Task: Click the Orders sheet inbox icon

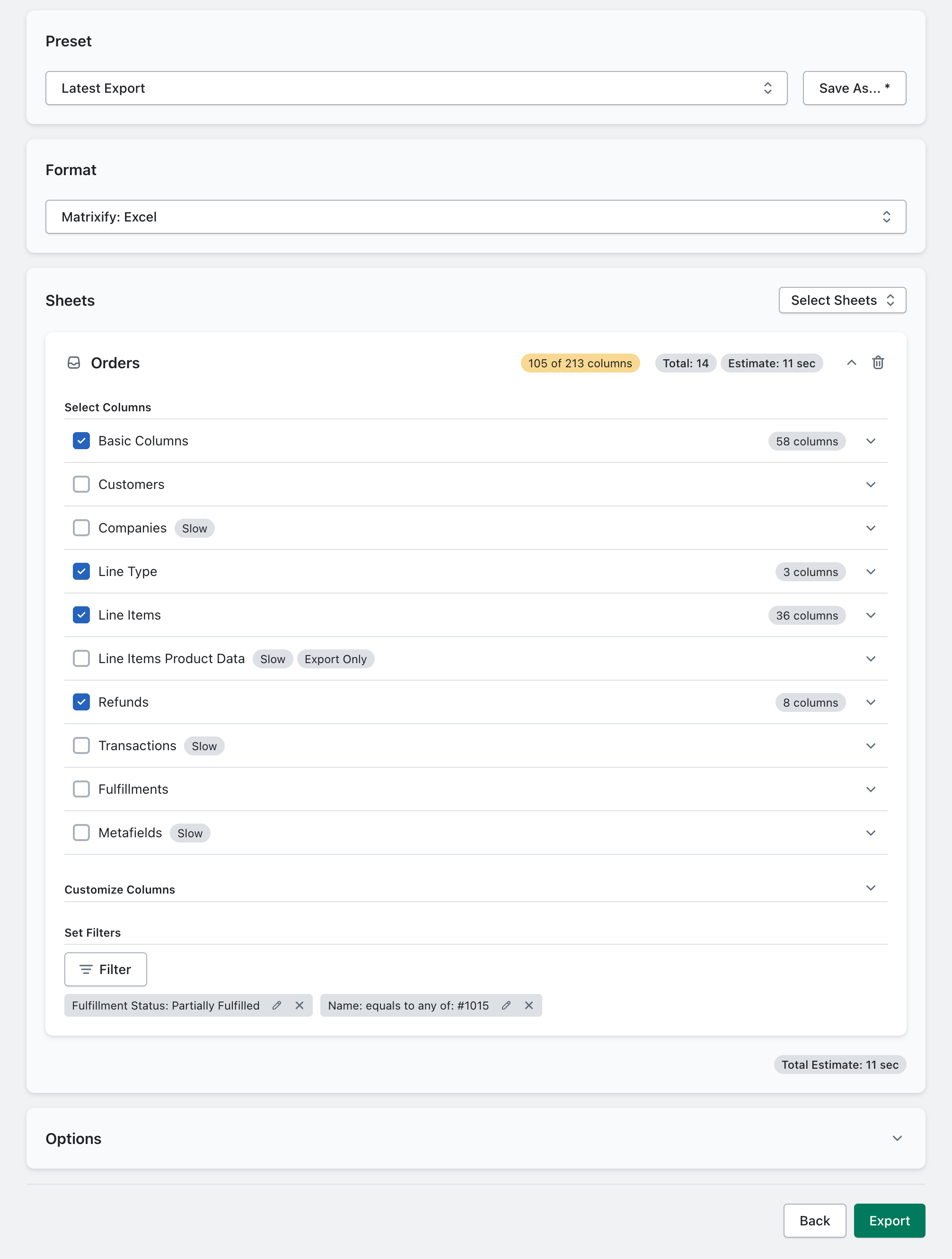Action: (74, 363)
